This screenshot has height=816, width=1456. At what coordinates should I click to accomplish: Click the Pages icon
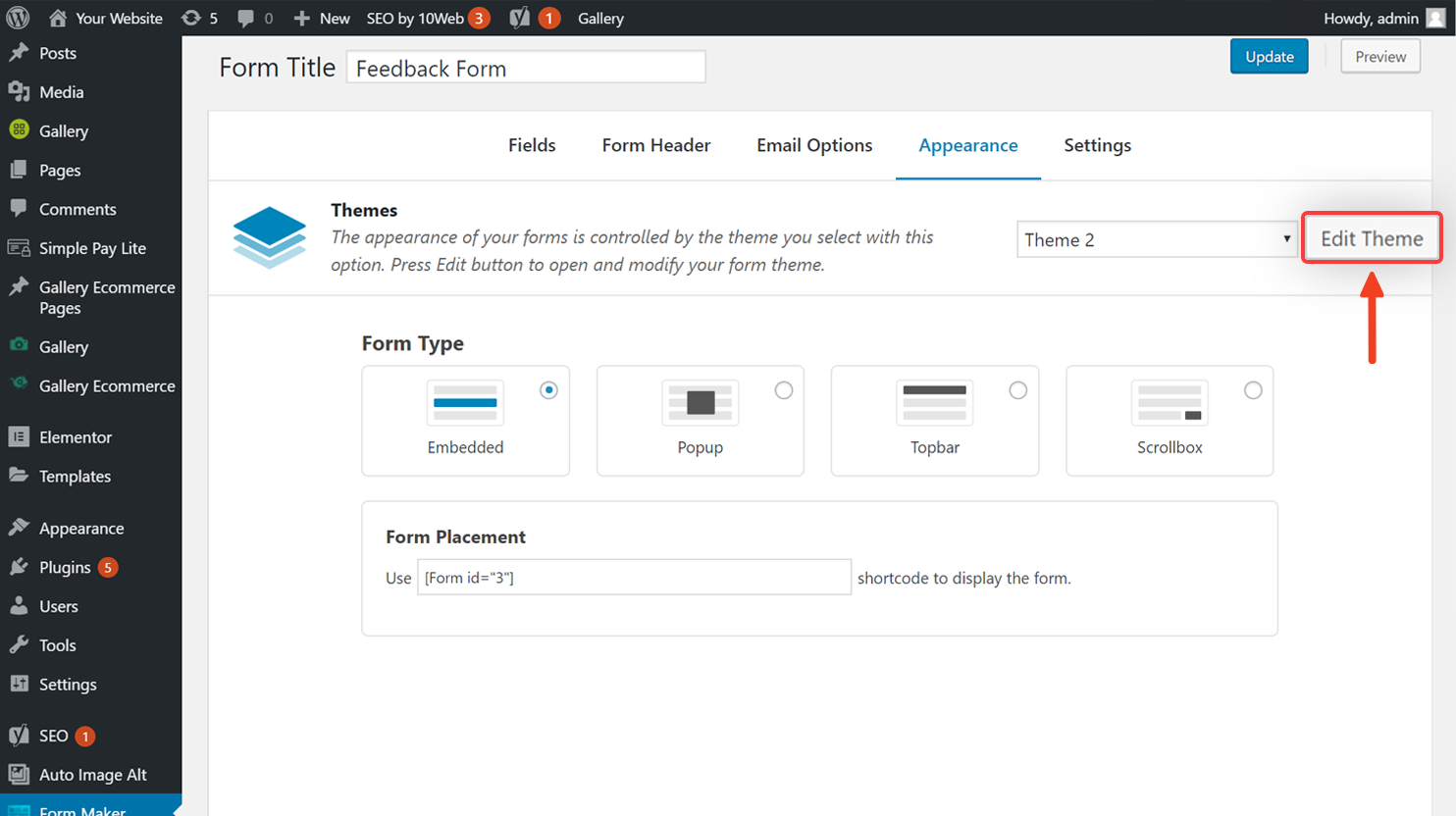coord(19,170)
